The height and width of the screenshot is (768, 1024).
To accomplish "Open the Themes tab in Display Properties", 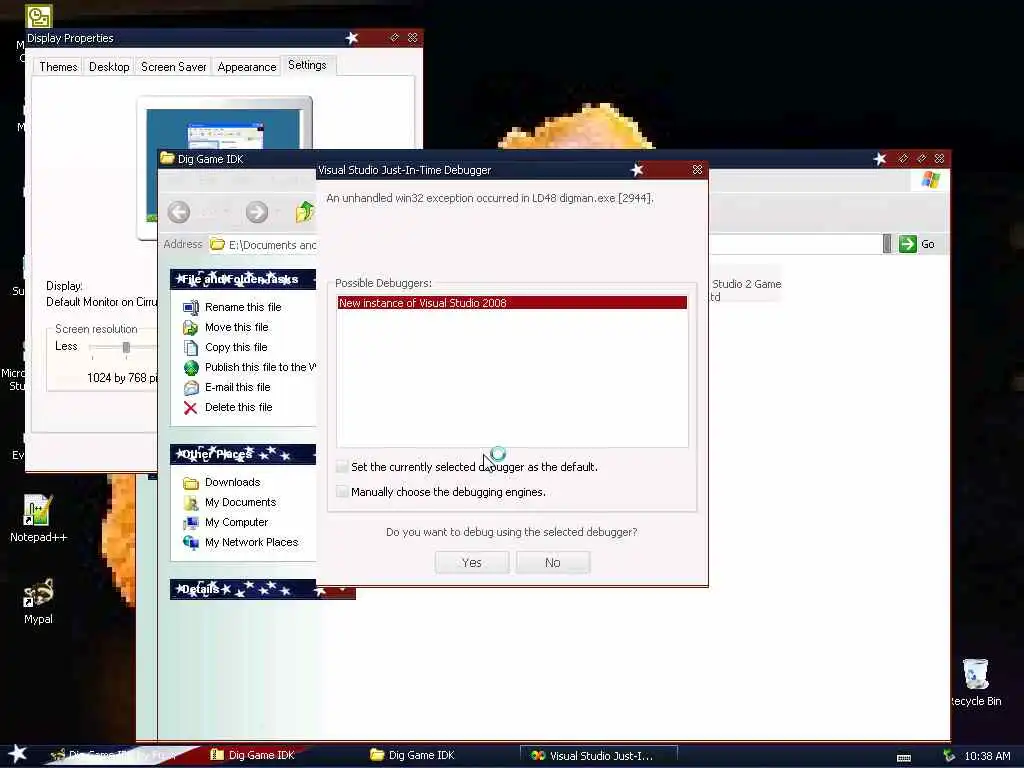I will coord(58,67).
